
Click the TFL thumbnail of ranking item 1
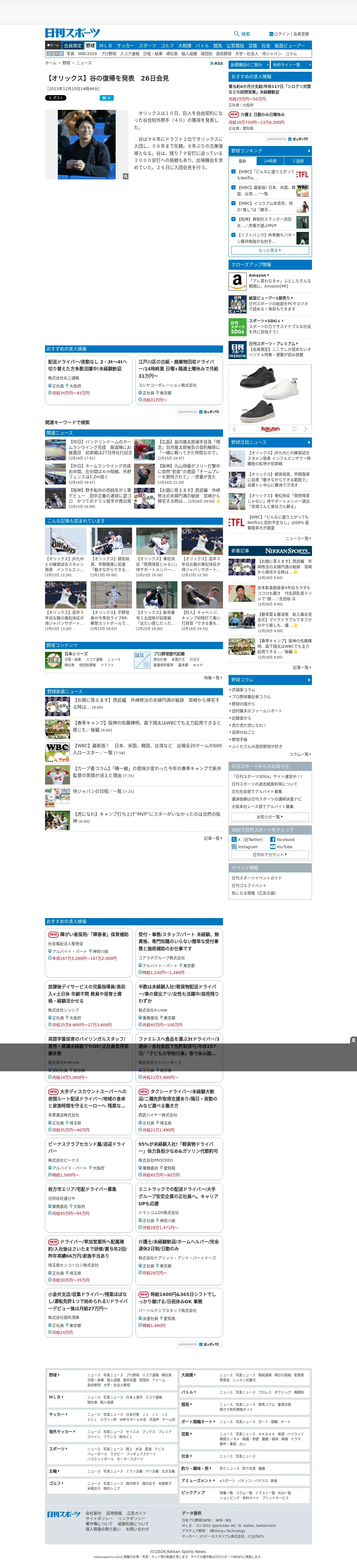click(x=302, y=174)
